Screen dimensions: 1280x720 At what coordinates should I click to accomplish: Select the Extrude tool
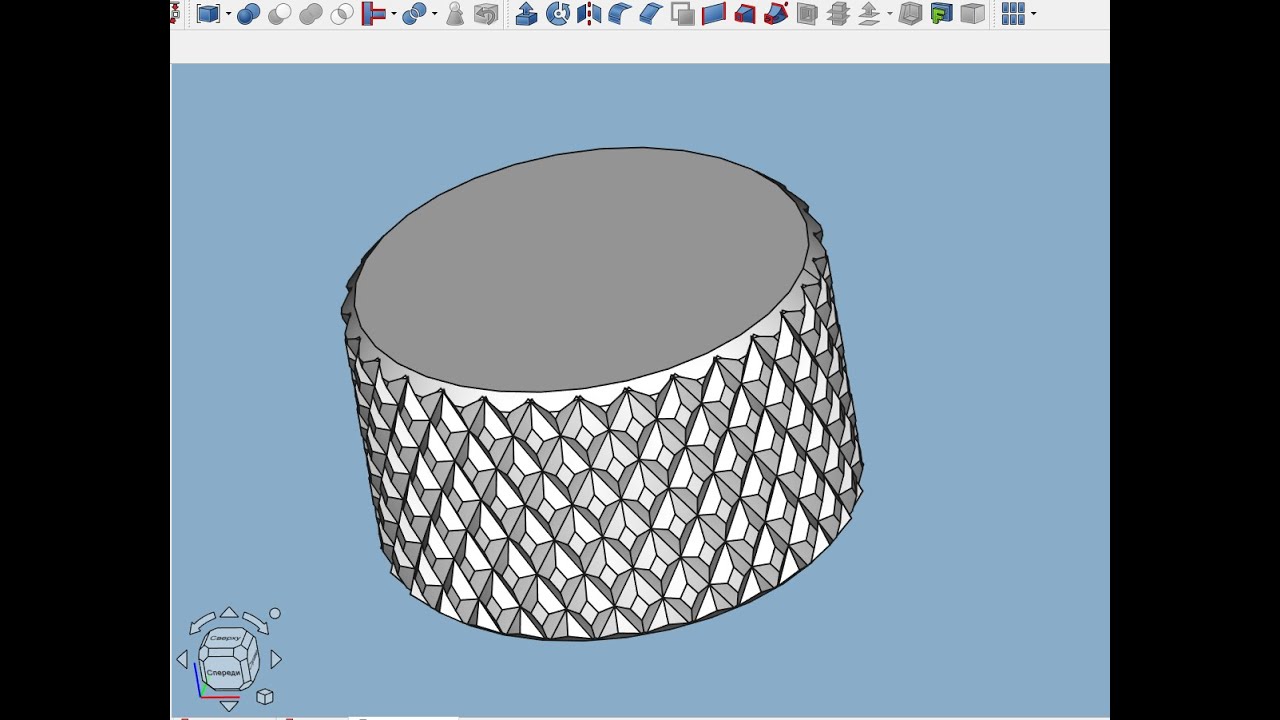click(x=527, y=13)
